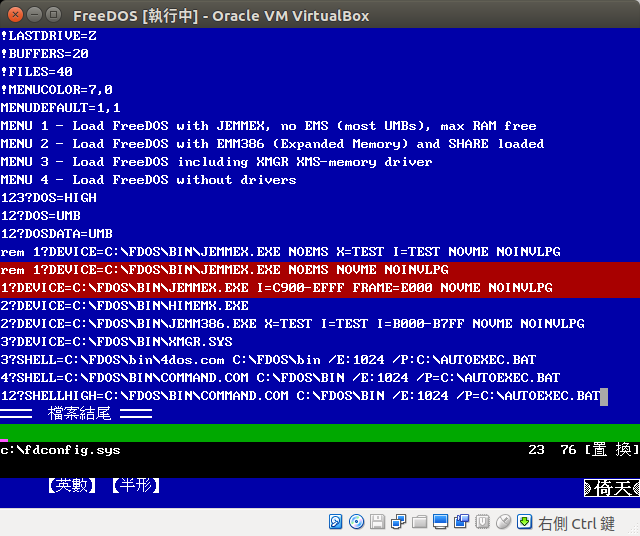The image size is (640, 536).
Task: Toggle the 【半形】 half-width indicator
Action: (136, 485)
